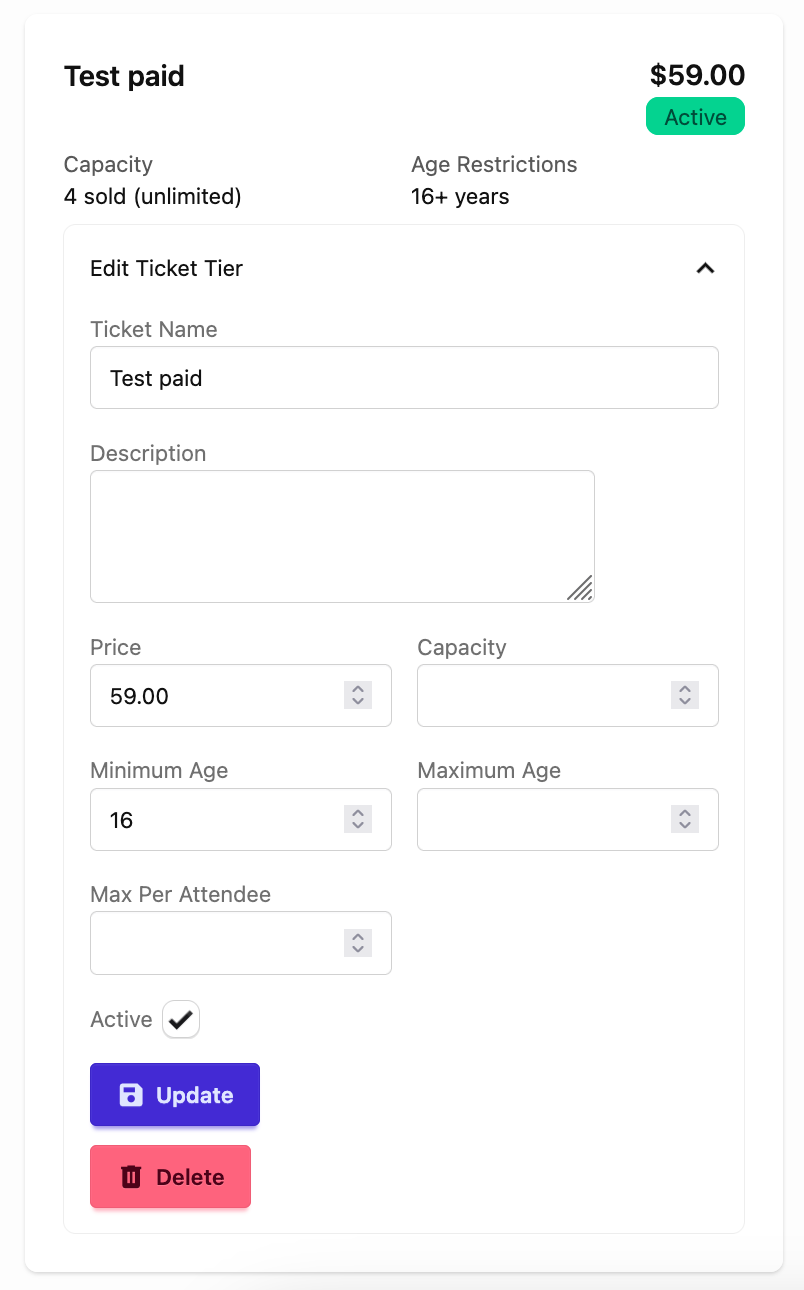
Task: Click the Description resize handle
Action: 580,588
